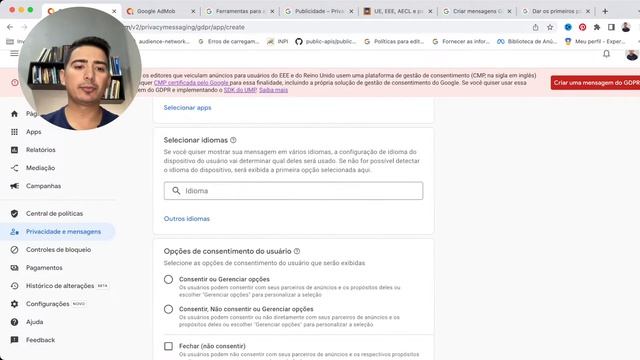Click the Configurações gear icon
Viewport: 640px width, 360px height.
click(14, 304)
